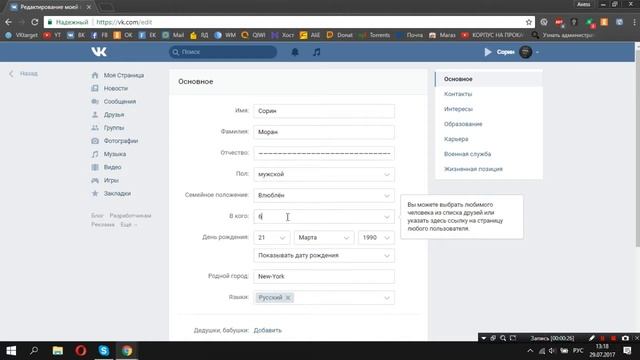This screenshot has height=360, width=640.
Task: Open the Пол dropdown showing мужской
Action: point(324,174)
